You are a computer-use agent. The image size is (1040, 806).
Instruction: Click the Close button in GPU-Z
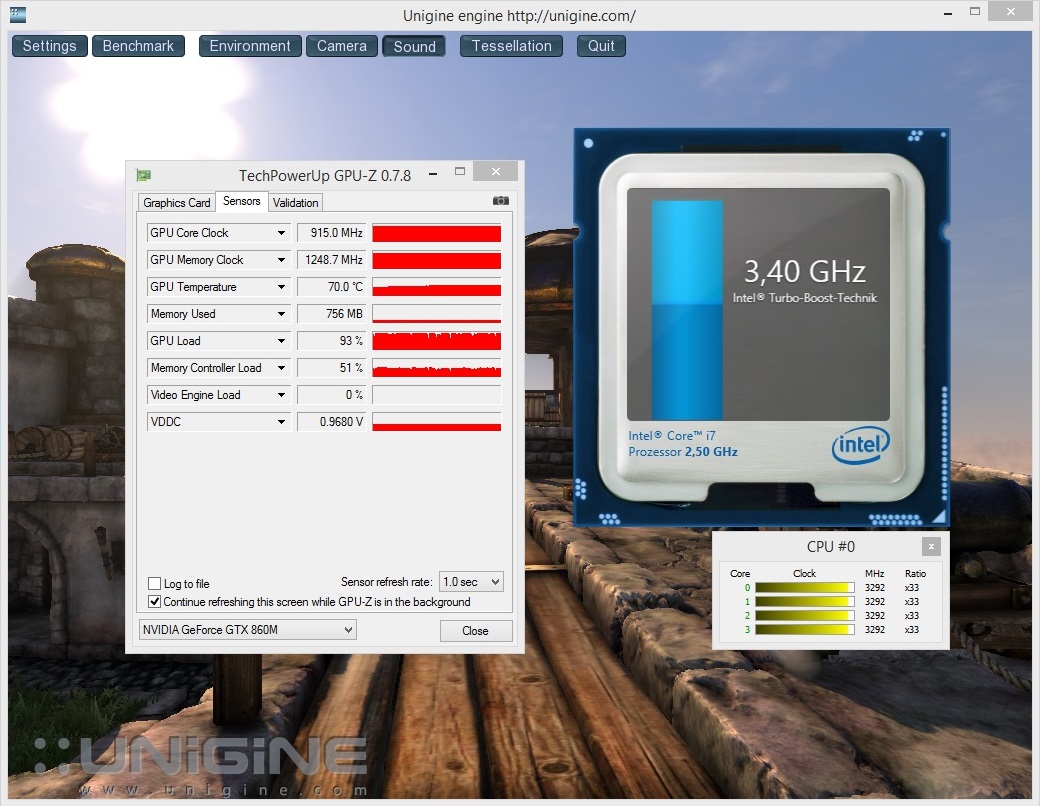click(476, 631)
